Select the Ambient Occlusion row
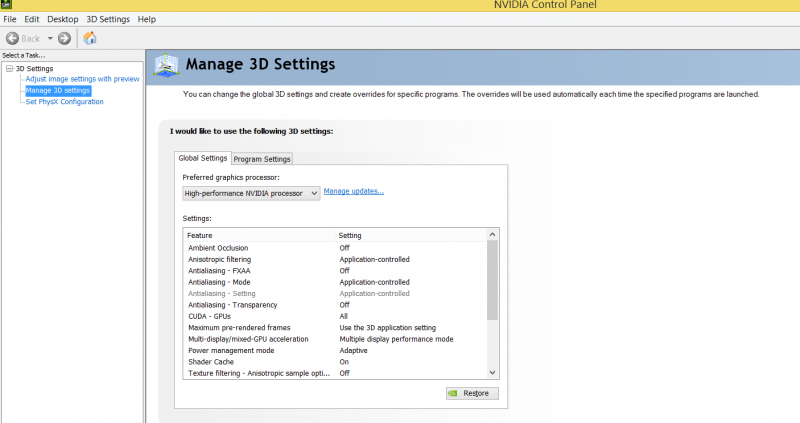Screen dimensions: 800x423 (335, 248)
